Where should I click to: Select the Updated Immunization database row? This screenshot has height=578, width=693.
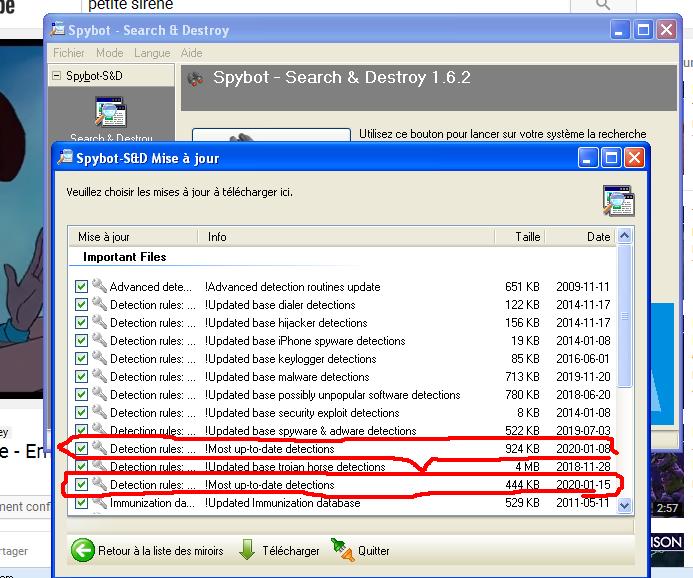pyautogui.click(x=342, y=503)
